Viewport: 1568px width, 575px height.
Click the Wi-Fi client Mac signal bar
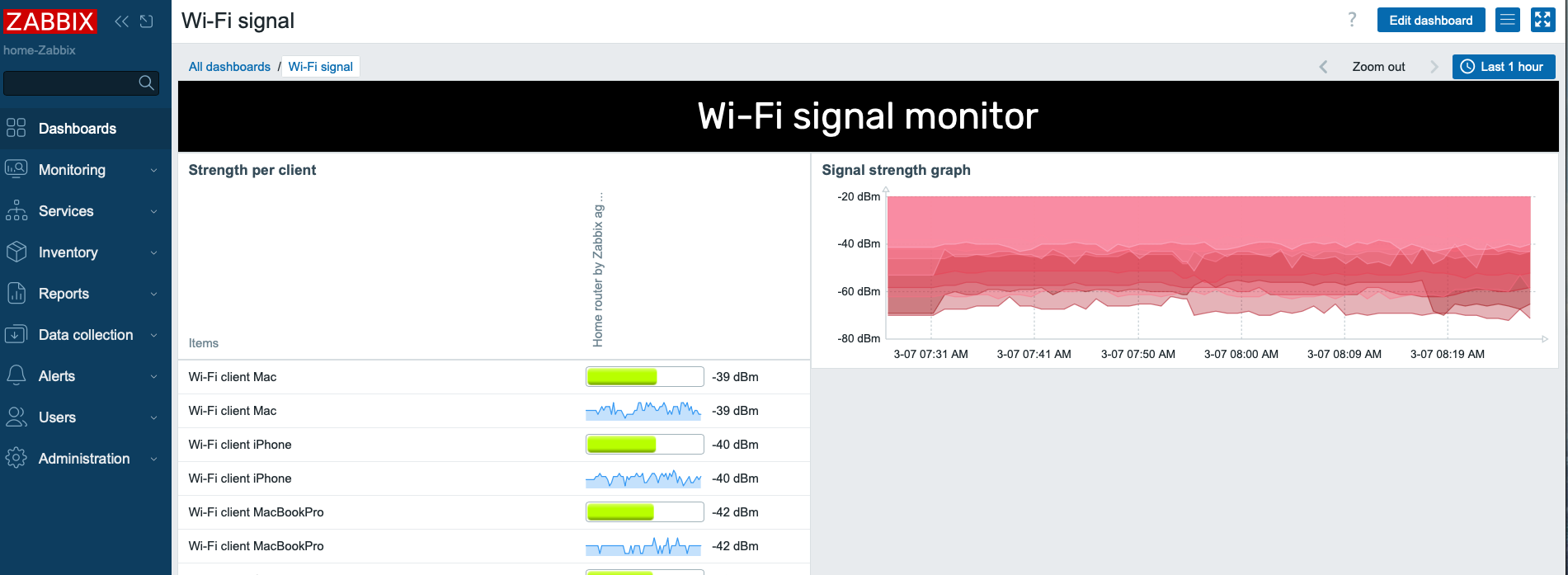644,377
